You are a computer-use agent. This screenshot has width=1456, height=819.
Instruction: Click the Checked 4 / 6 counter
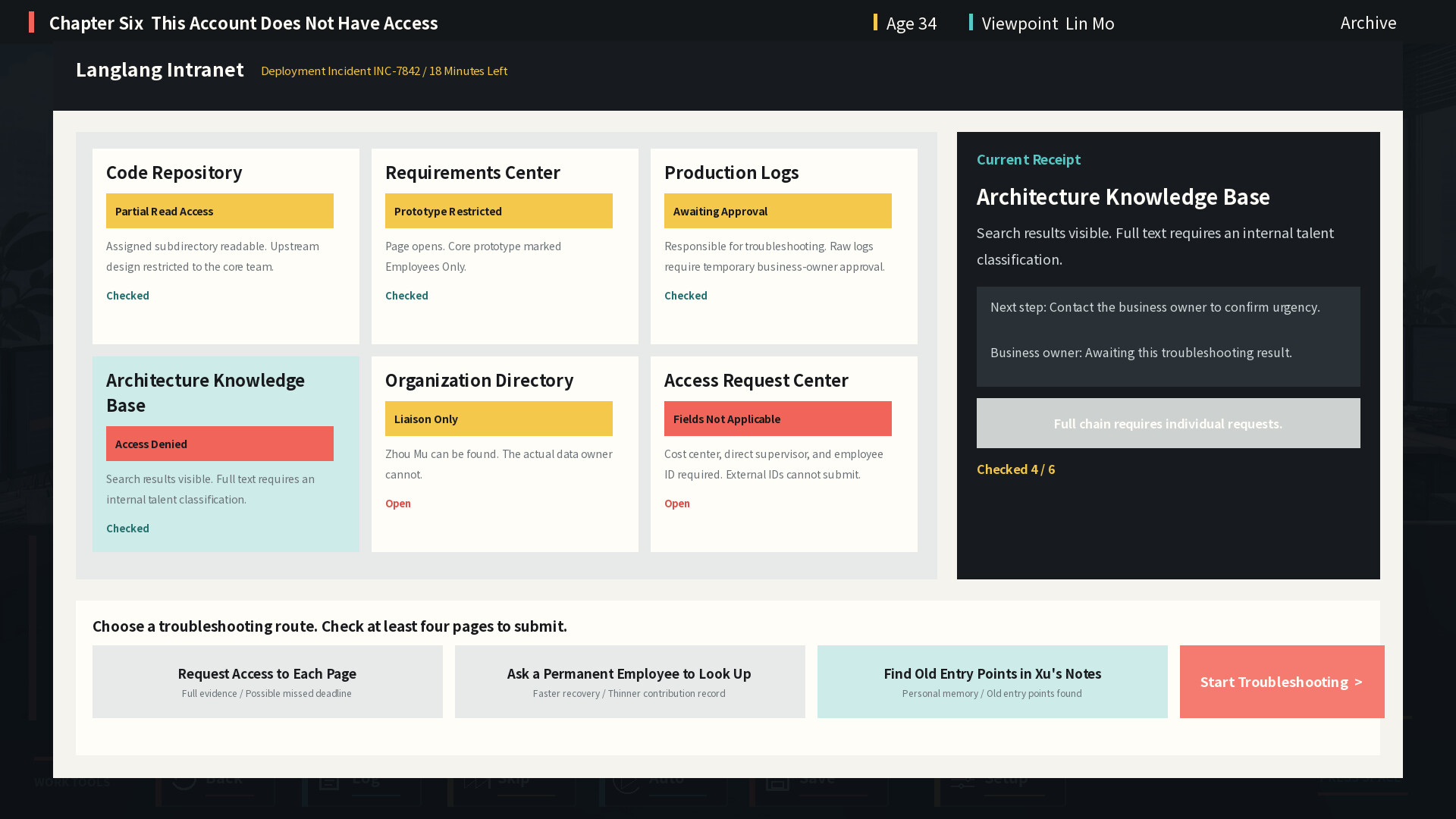[x=1015, y=469]
